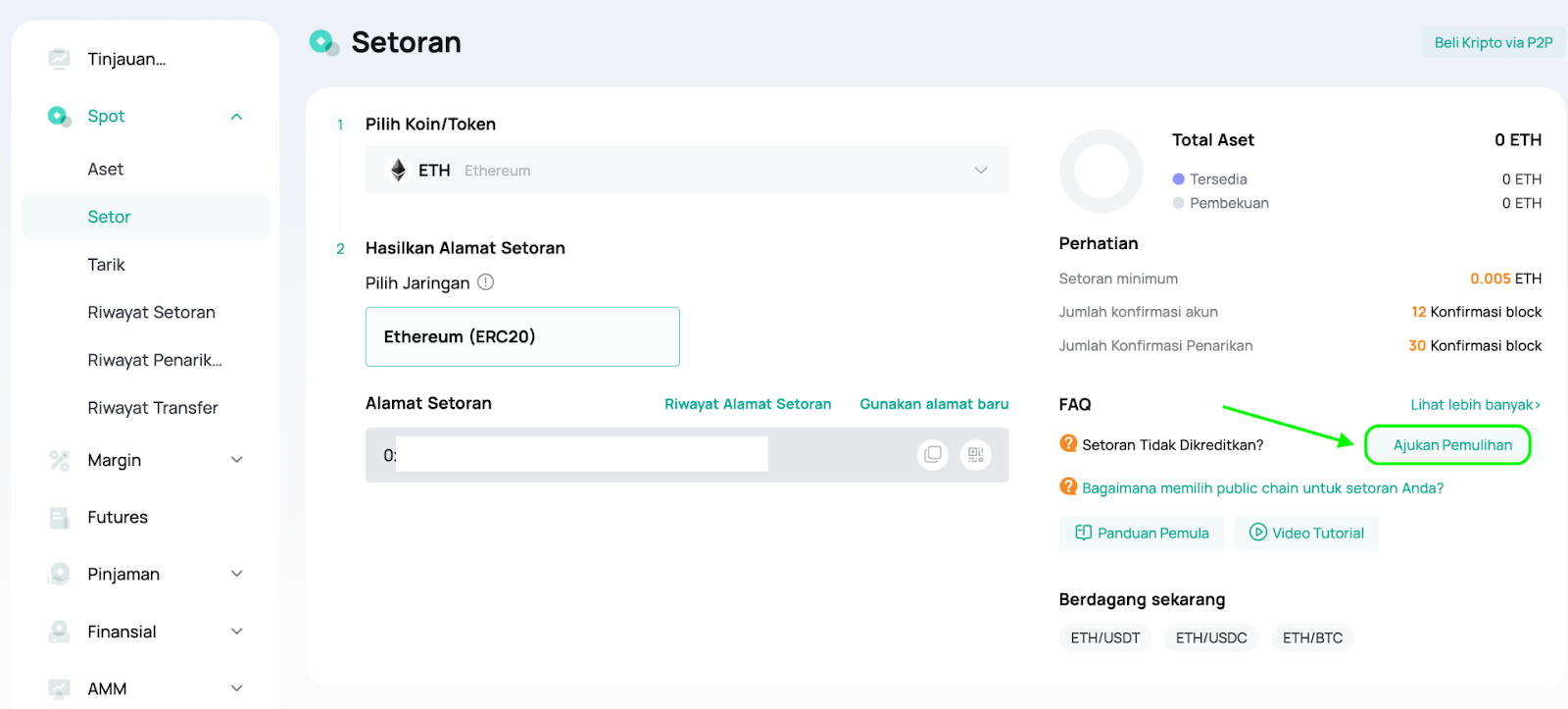Click Ajukan Pemulihan button
Viewport: 1568px width, 709px height.
(1452, 445)
